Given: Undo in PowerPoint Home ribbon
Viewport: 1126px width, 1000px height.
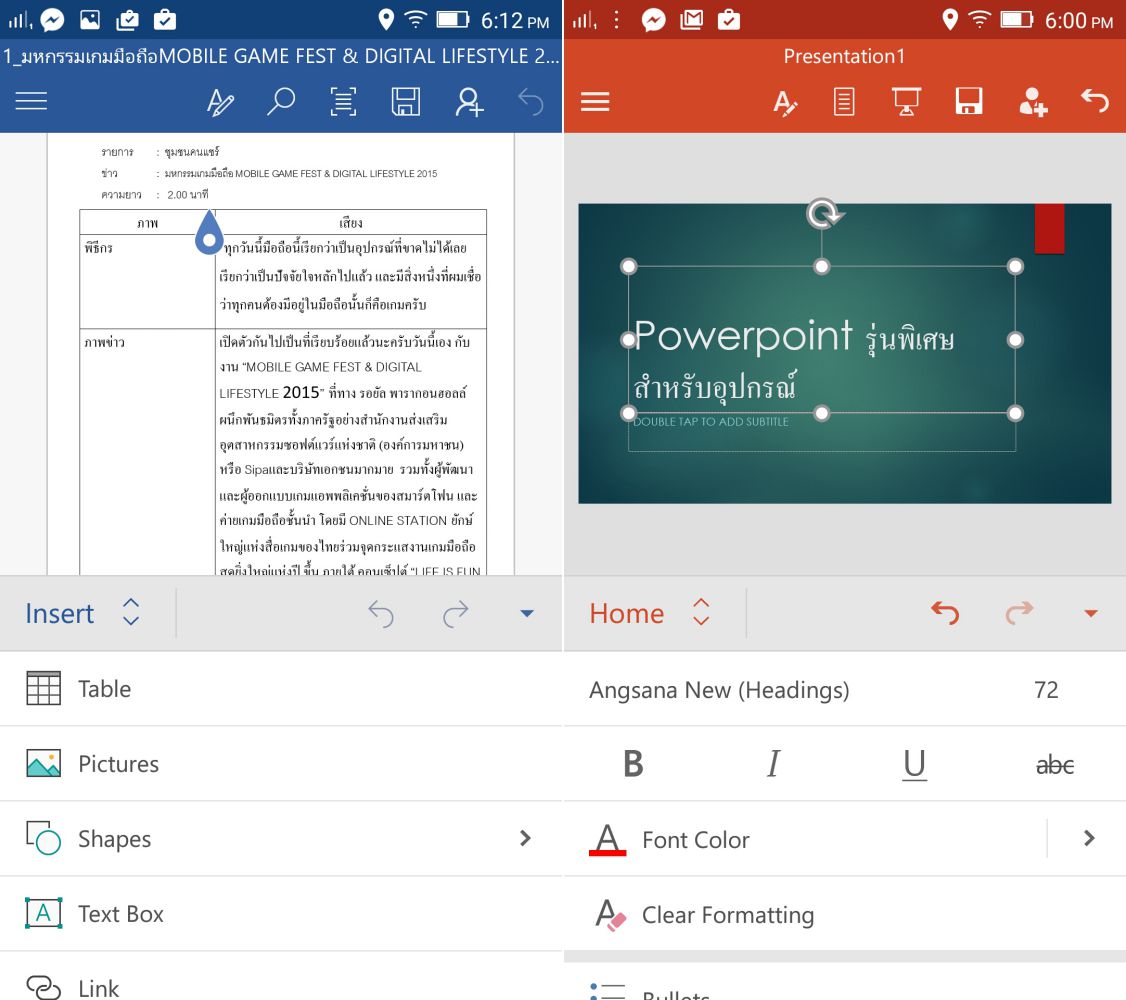Looking at the screenshot, I should tap(945, 613).
